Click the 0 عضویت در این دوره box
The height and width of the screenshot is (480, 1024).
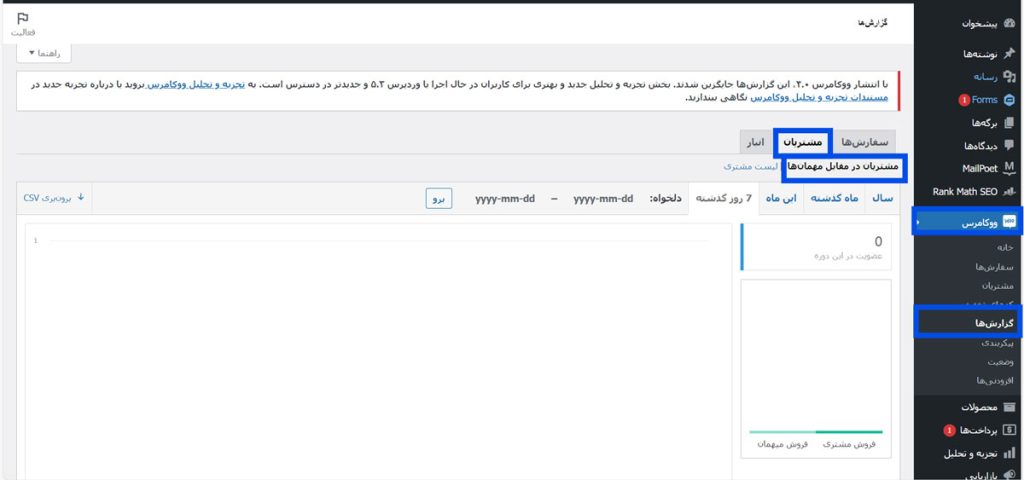click(816, 247)
